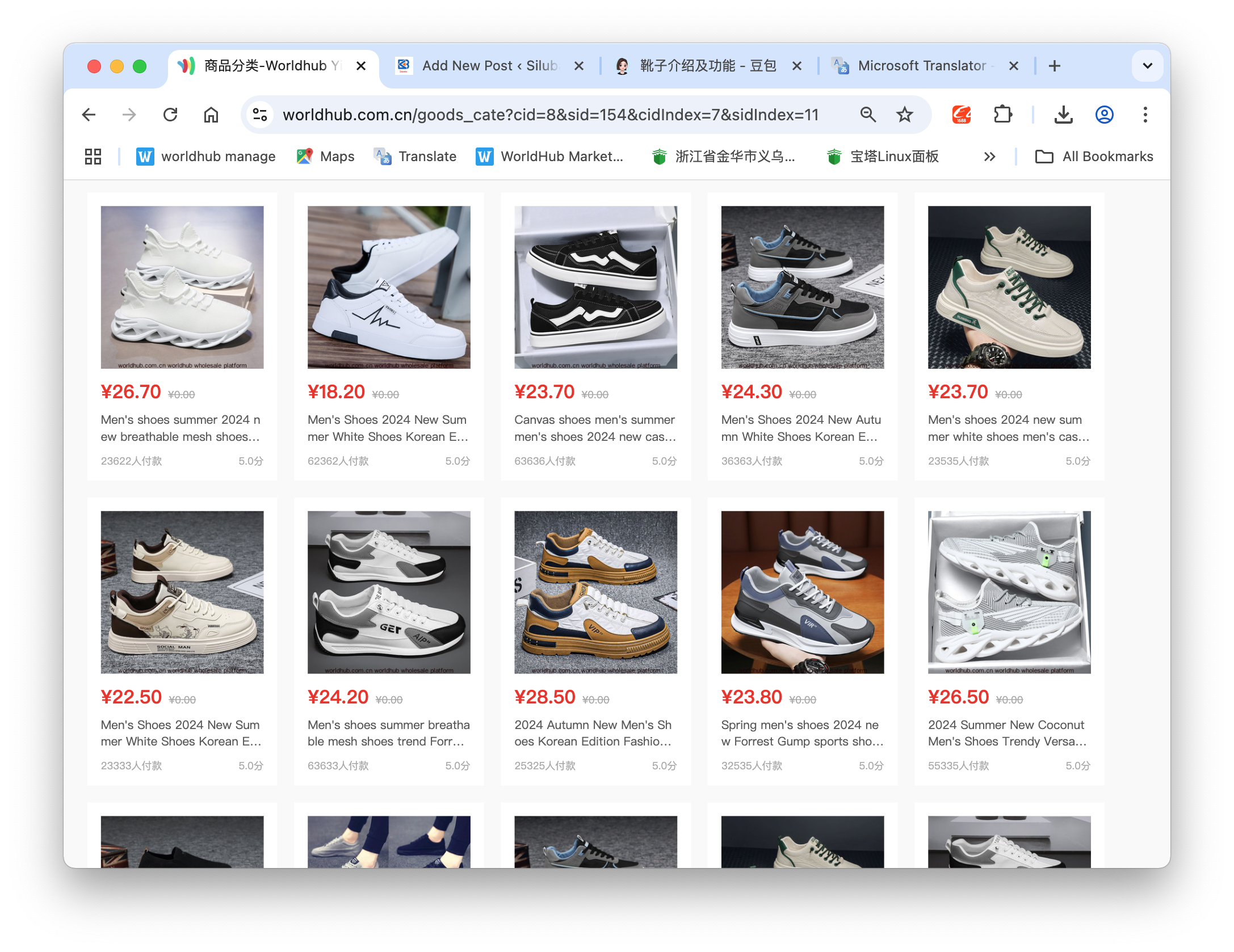Open the Extensions puzzle icon

[x=1003, y=115]
